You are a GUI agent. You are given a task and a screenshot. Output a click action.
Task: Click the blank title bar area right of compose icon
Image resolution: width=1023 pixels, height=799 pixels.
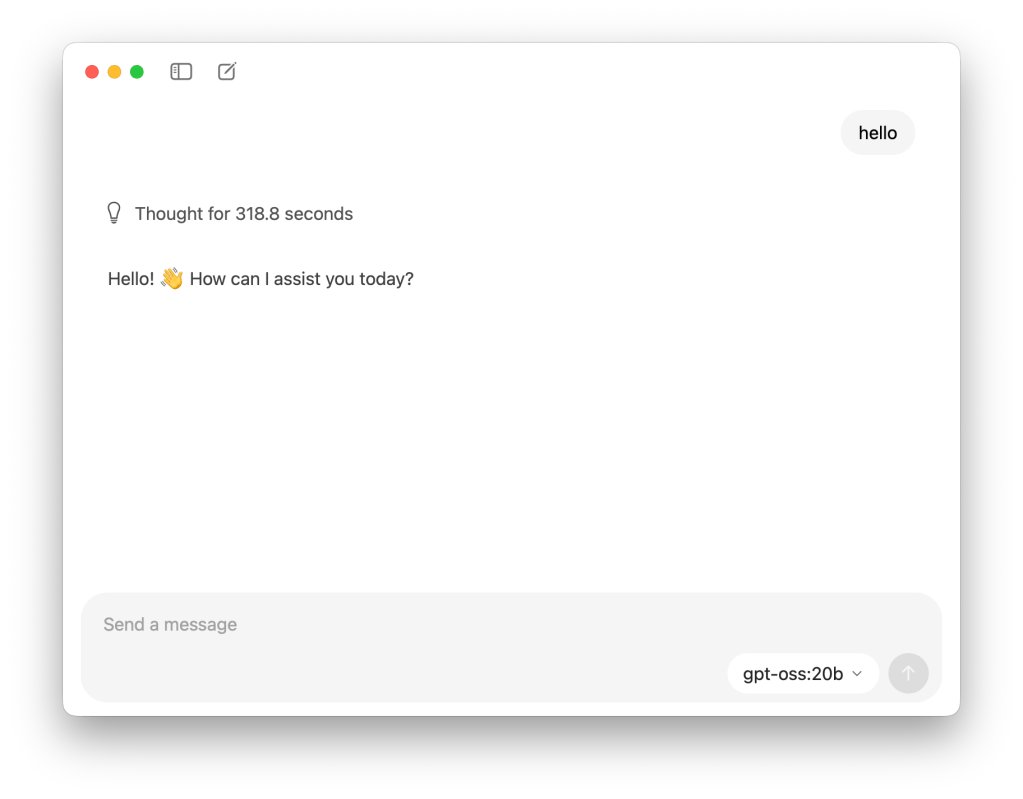[x=587, y=71]
